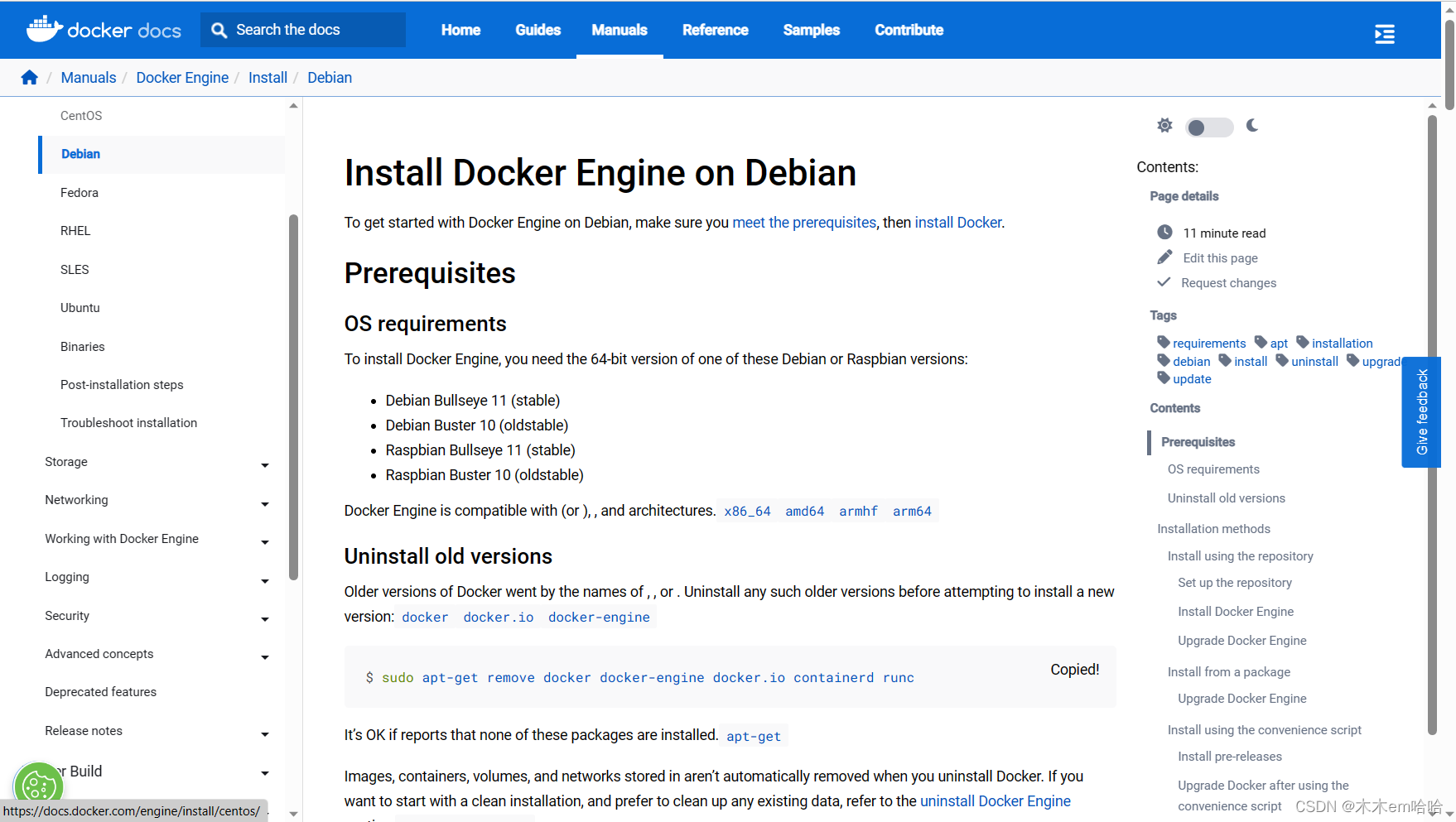This screenshot has height=822, width=1456.
Task: Open the Reference tab
Action: [x=715, y=30]
